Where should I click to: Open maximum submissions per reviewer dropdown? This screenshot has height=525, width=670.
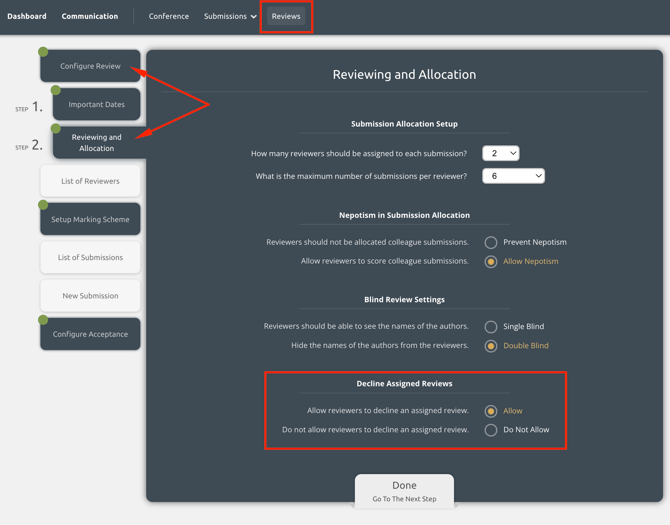pyautogui.click(x=513, y=176)
